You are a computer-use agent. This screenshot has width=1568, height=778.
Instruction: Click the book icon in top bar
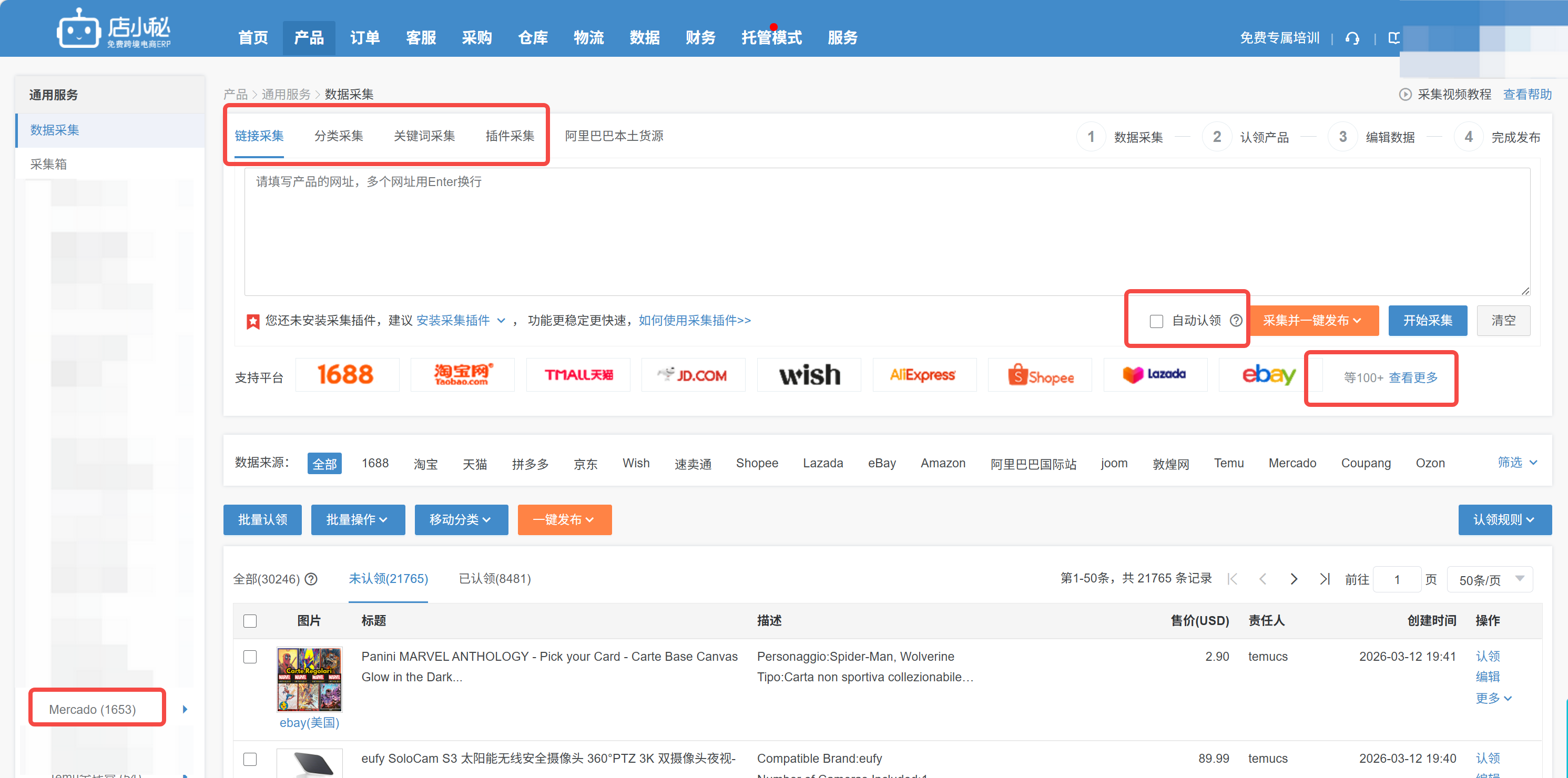(1393, 38)
